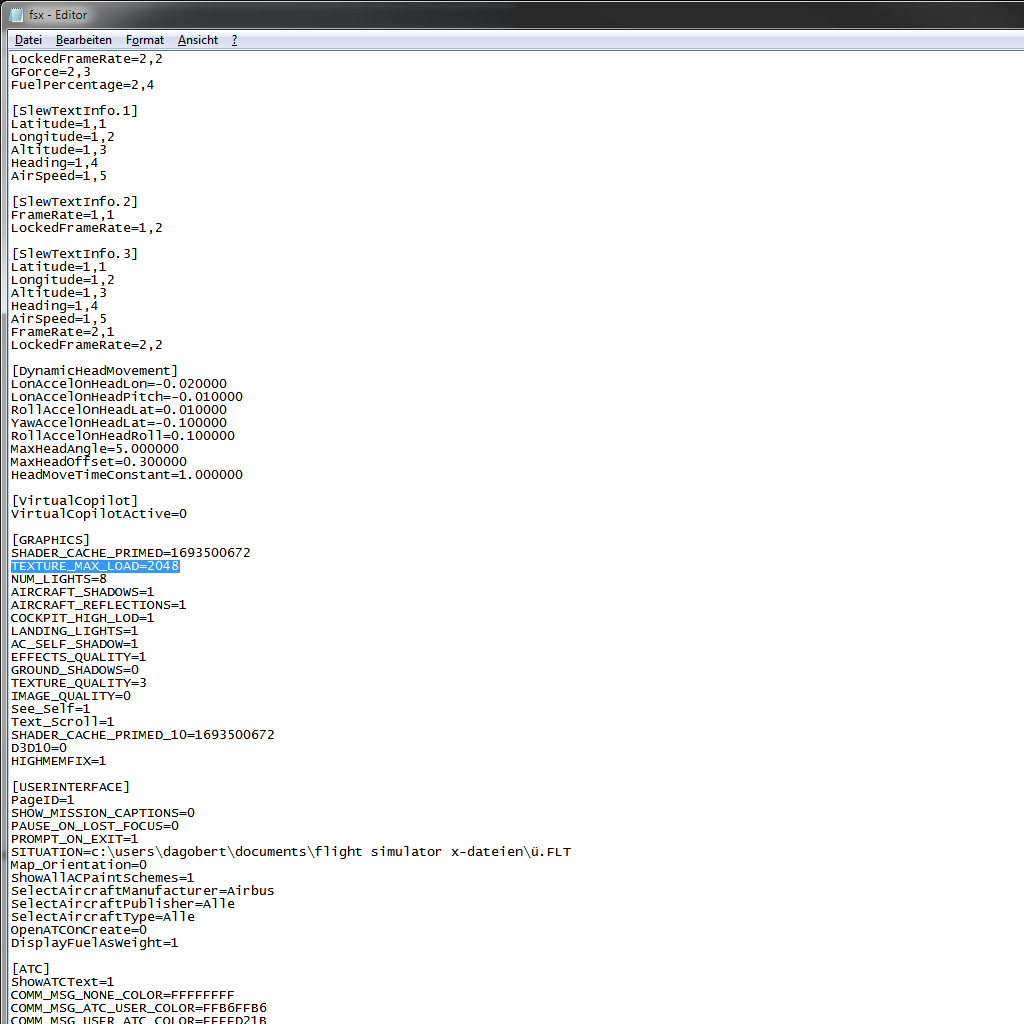The image size is (1024, 1024).
Task: Open the Bearbeiten menu
Action: click(83, 40)
